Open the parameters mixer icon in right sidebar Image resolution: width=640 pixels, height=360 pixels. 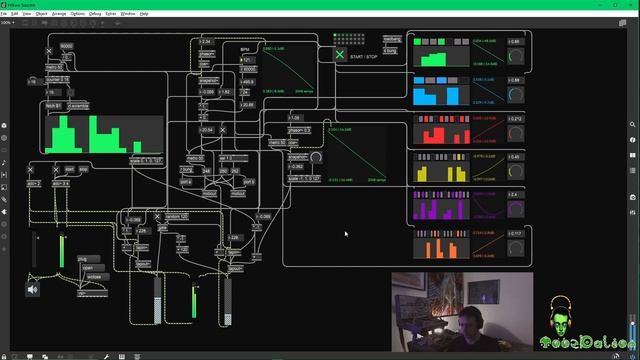(632, 212)
